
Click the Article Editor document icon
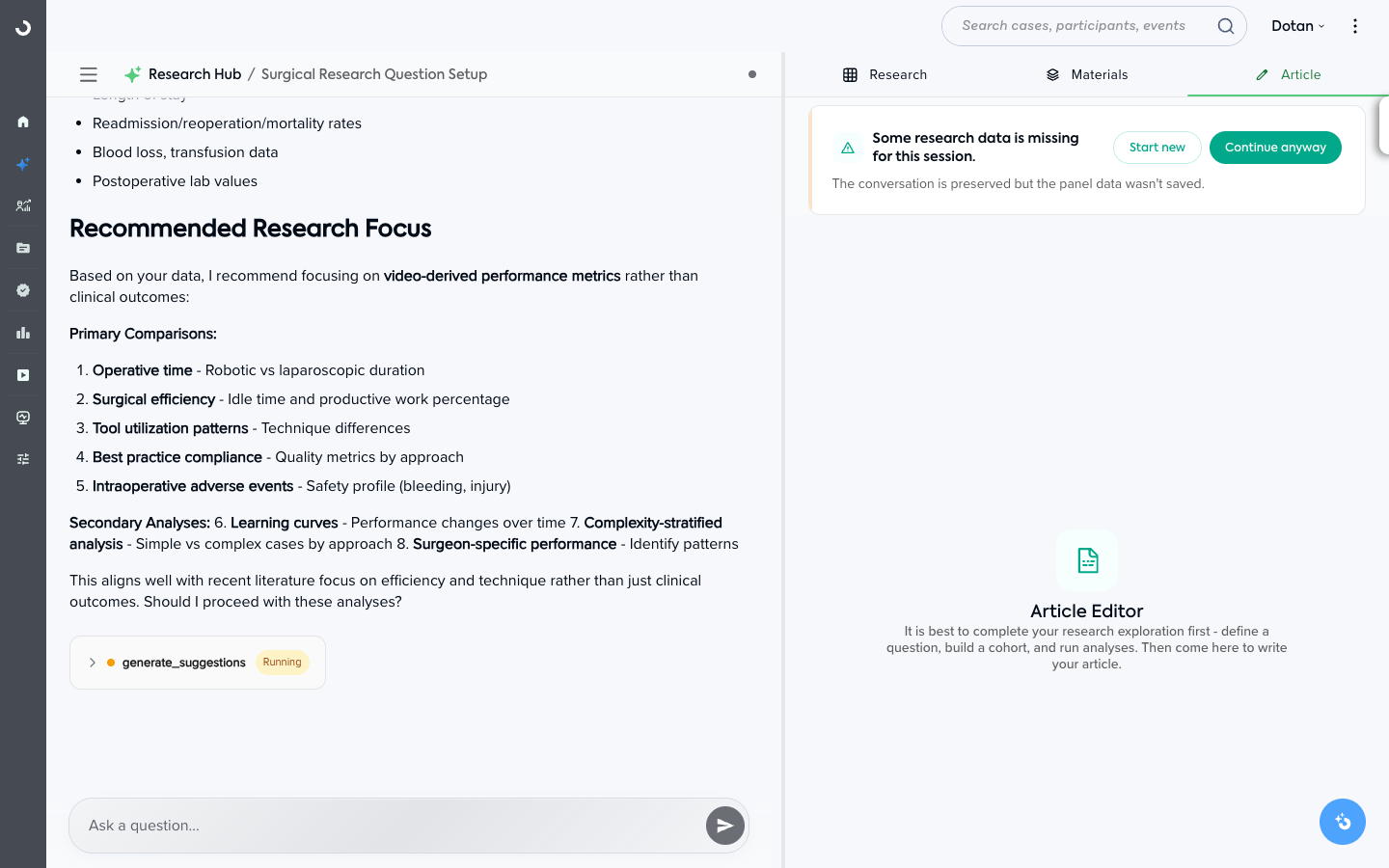pyautogui.click(x=1087, y=560)
